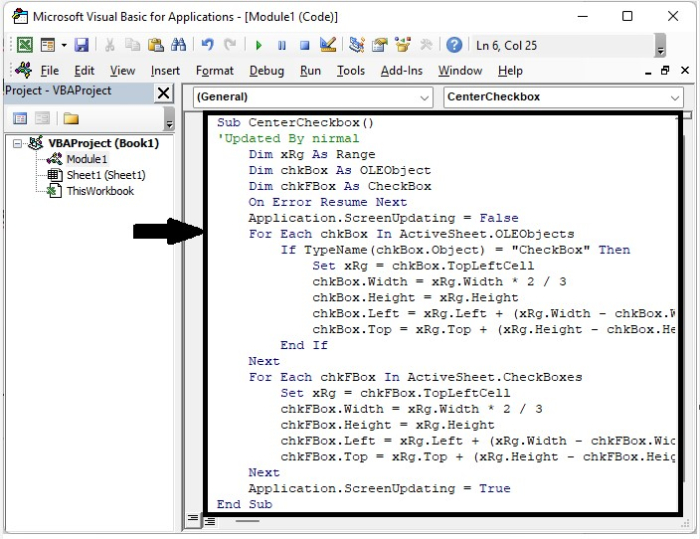Toggle Design Mode icon

tap(327, 45)
